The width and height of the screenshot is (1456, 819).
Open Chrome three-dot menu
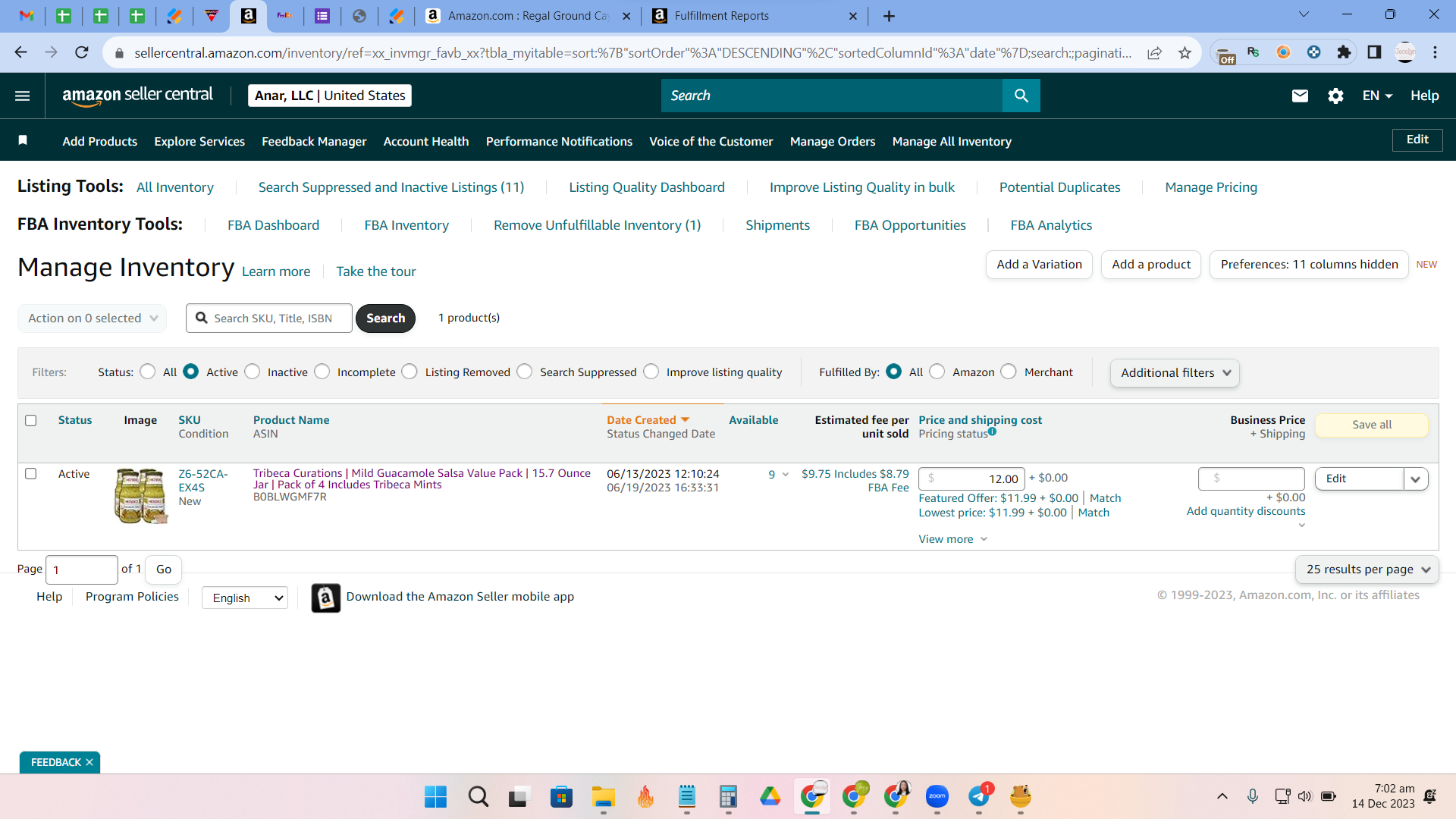point(1435,52)
